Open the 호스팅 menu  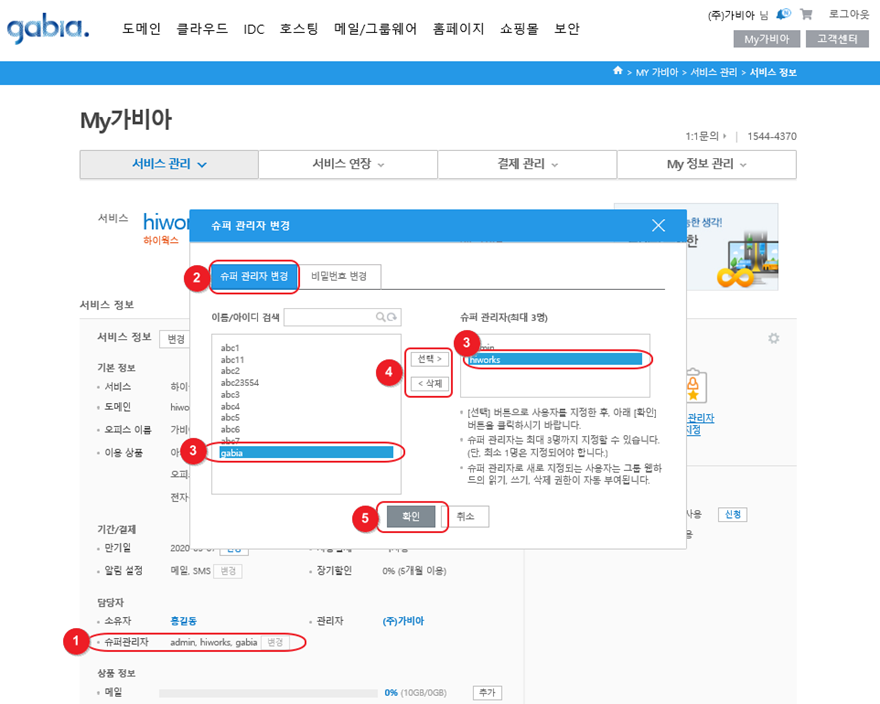click(x=299, y=29)
